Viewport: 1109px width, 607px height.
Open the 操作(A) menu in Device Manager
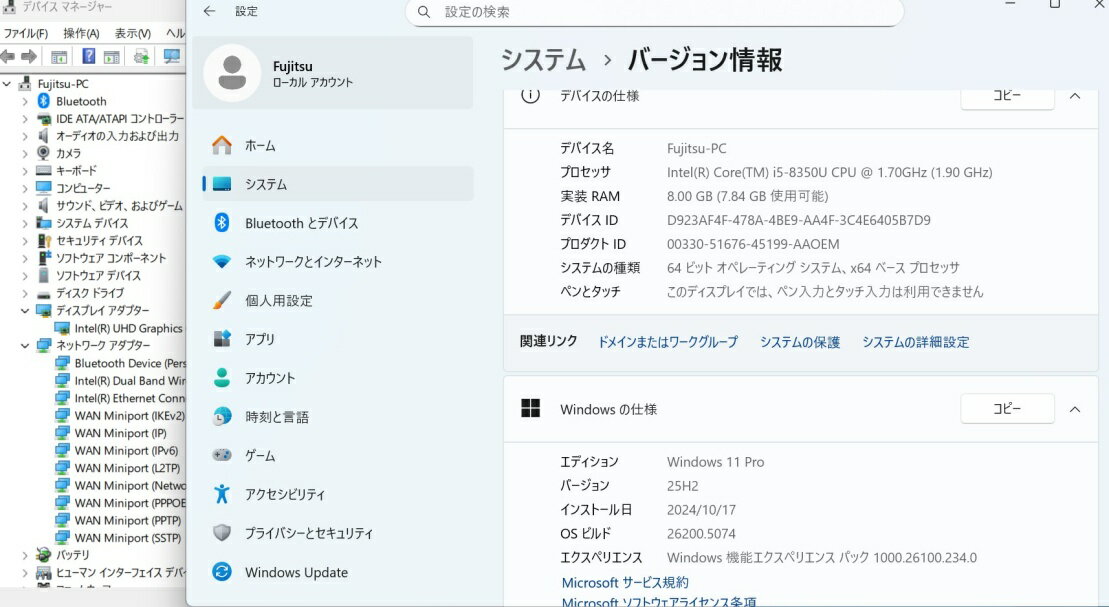tap(81, 33)
